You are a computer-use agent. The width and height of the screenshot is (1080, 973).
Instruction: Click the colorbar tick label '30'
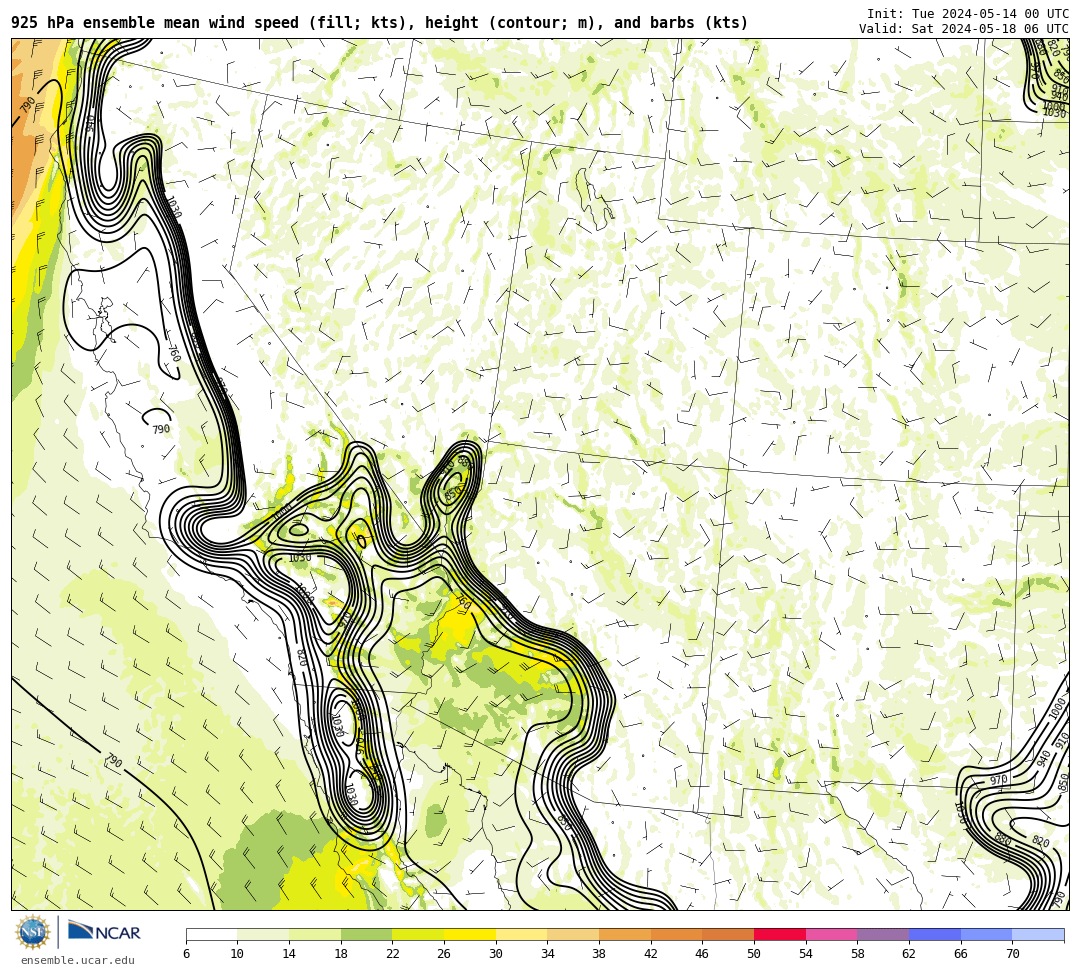click(496, 954)
